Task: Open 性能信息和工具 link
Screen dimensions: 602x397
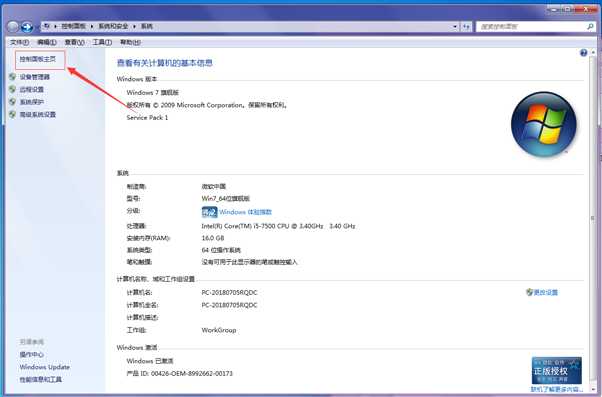Action: [41, 380]
